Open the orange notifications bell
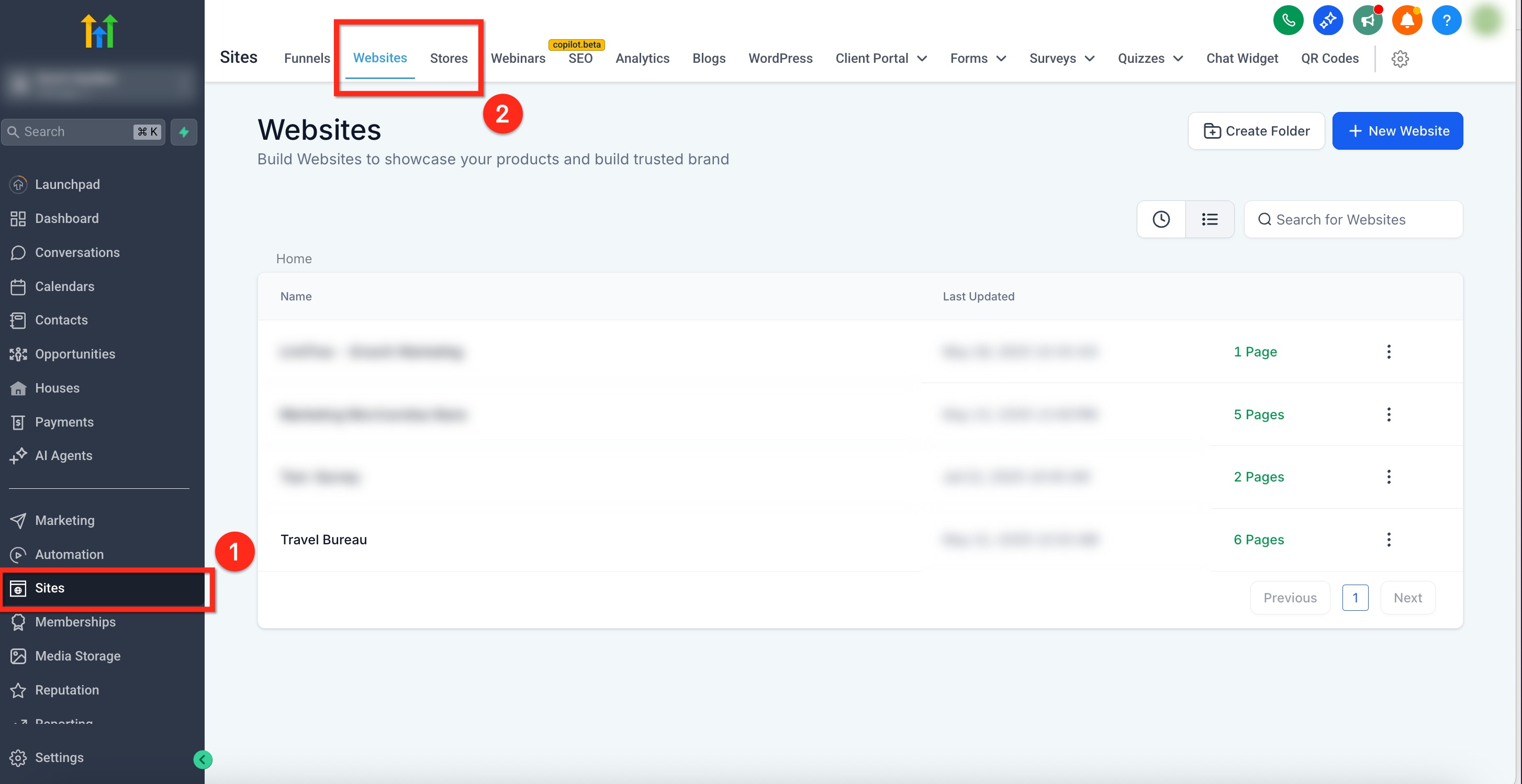Image resolution: width=1522 pixels, height=784 pixels. (x=1407, y=21)
